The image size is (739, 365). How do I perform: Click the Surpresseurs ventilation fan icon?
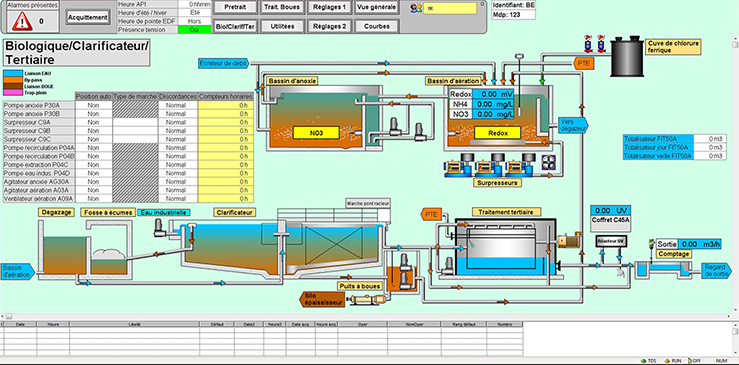[549, 162]
